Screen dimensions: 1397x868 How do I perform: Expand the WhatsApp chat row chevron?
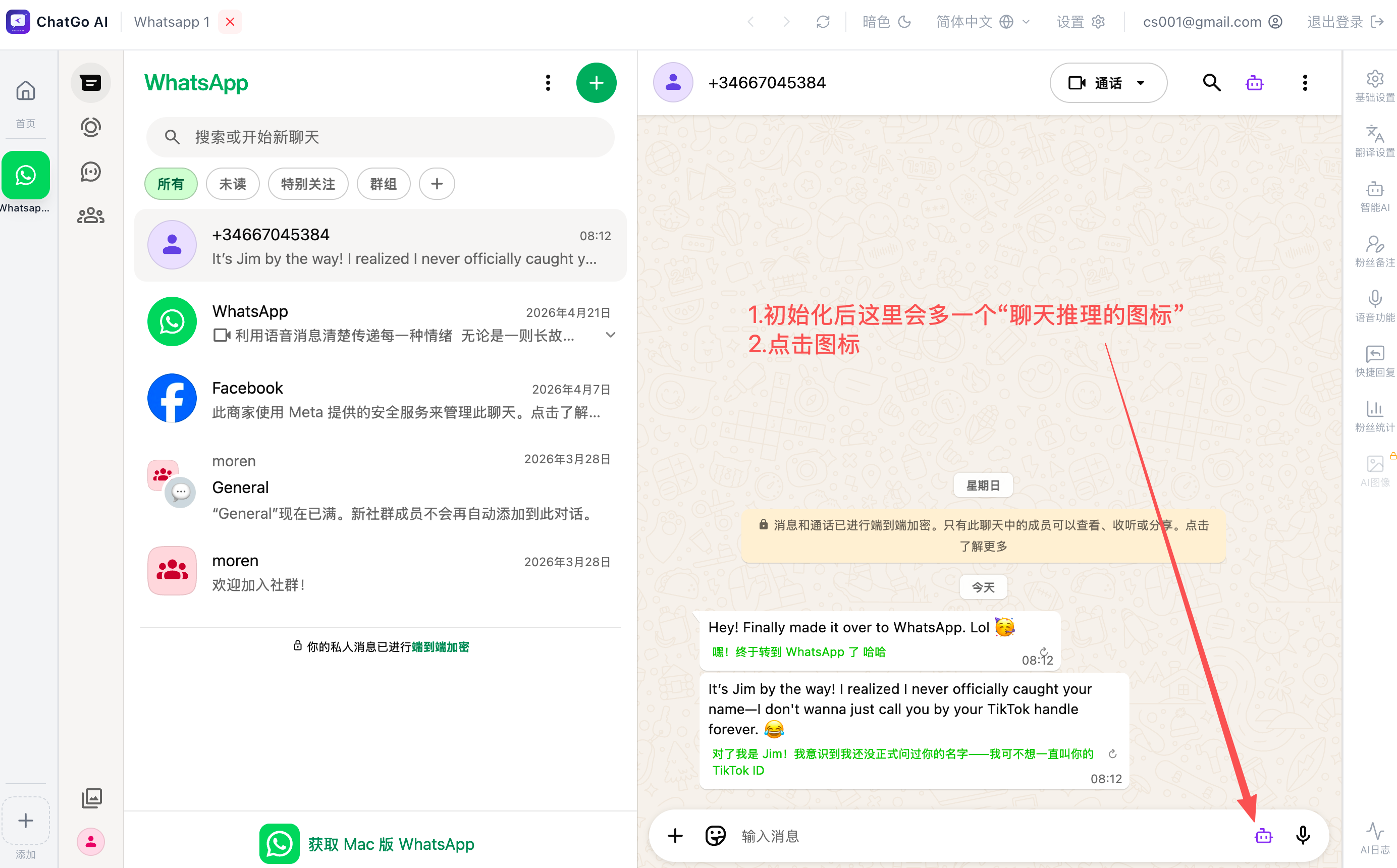[610, 335]
